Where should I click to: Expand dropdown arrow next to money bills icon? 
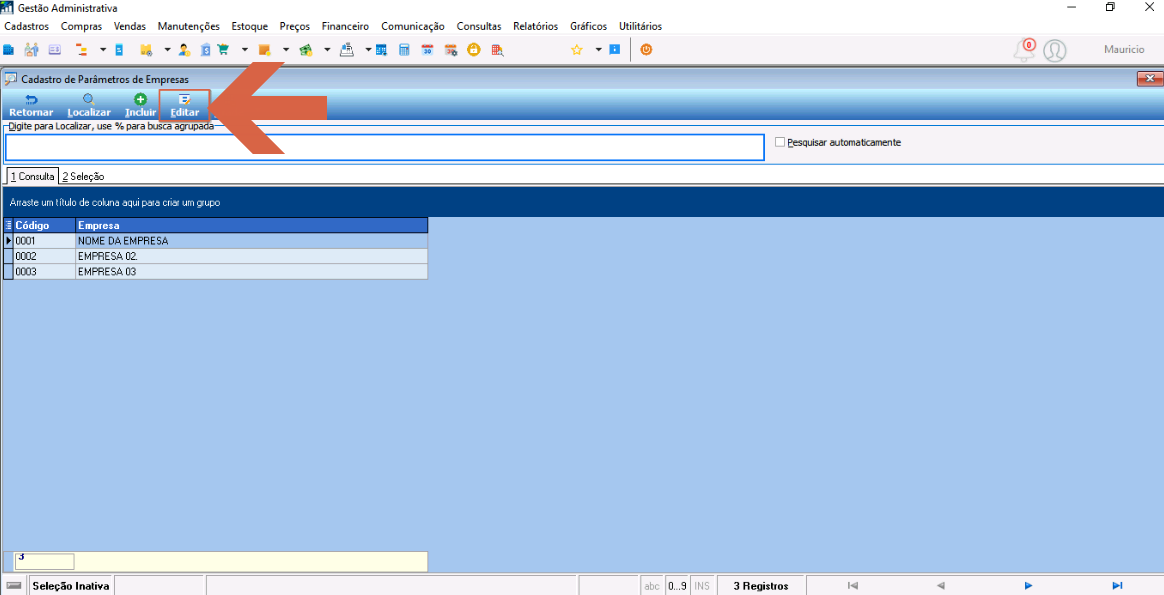point(327,50)
